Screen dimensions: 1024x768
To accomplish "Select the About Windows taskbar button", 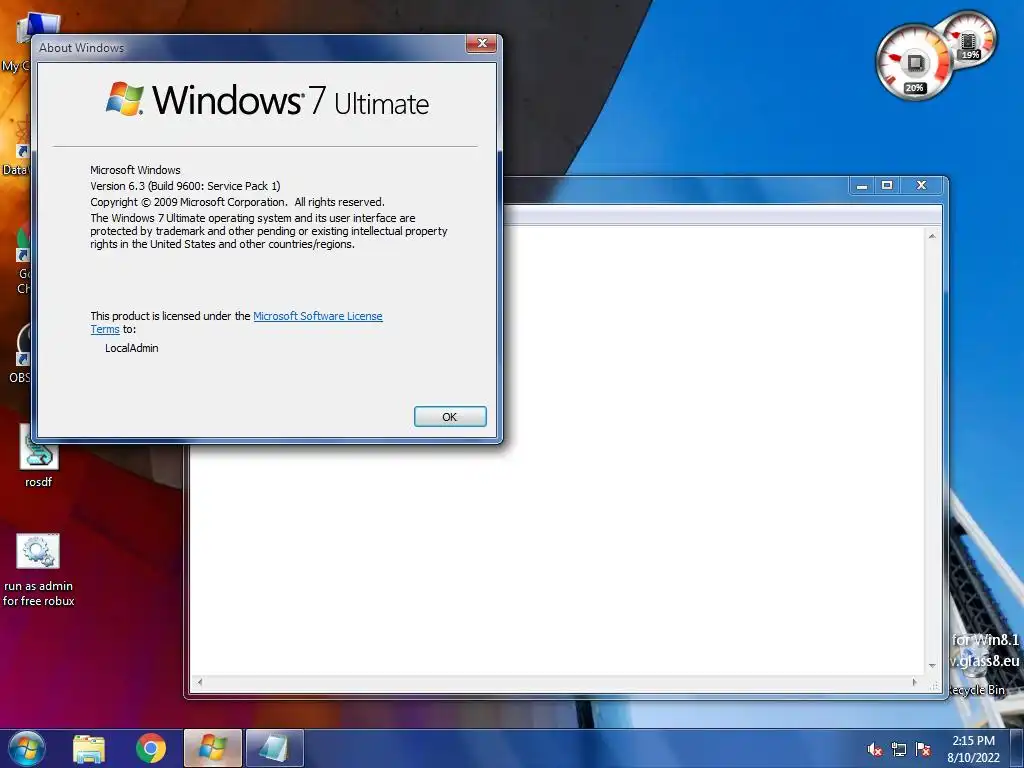I will coord(213,748).
